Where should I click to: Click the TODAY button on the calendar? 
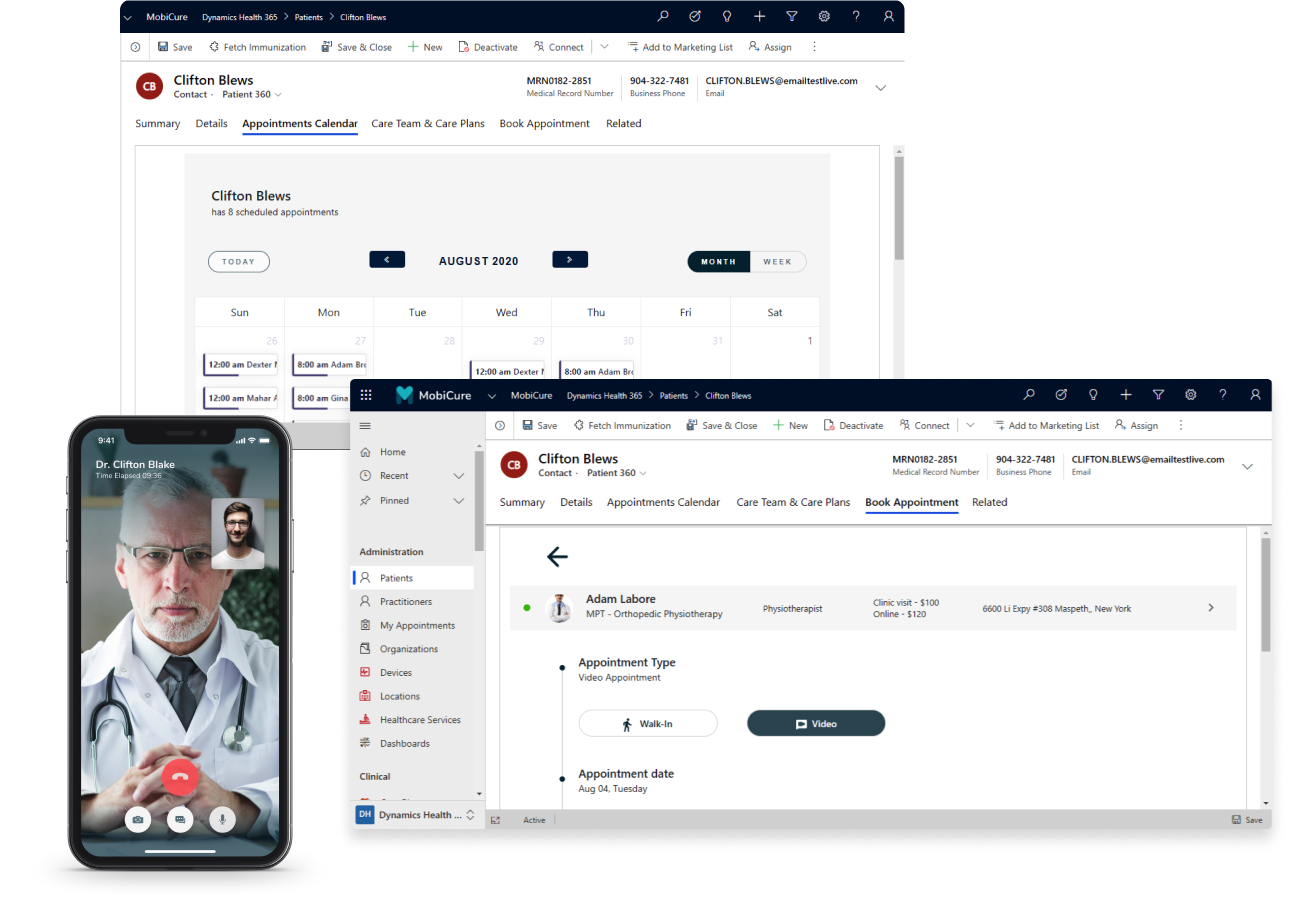(x=239, y=262)
